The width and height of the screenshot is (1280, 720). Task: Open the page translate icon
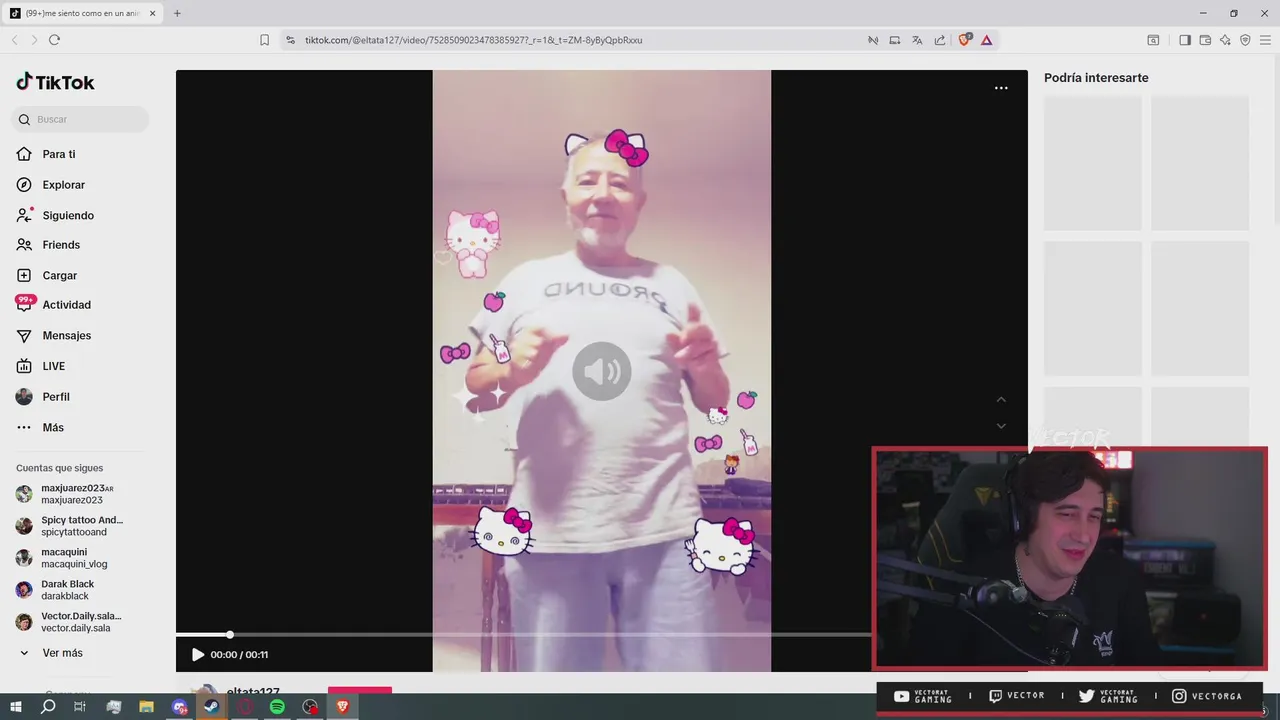(917, 40)
